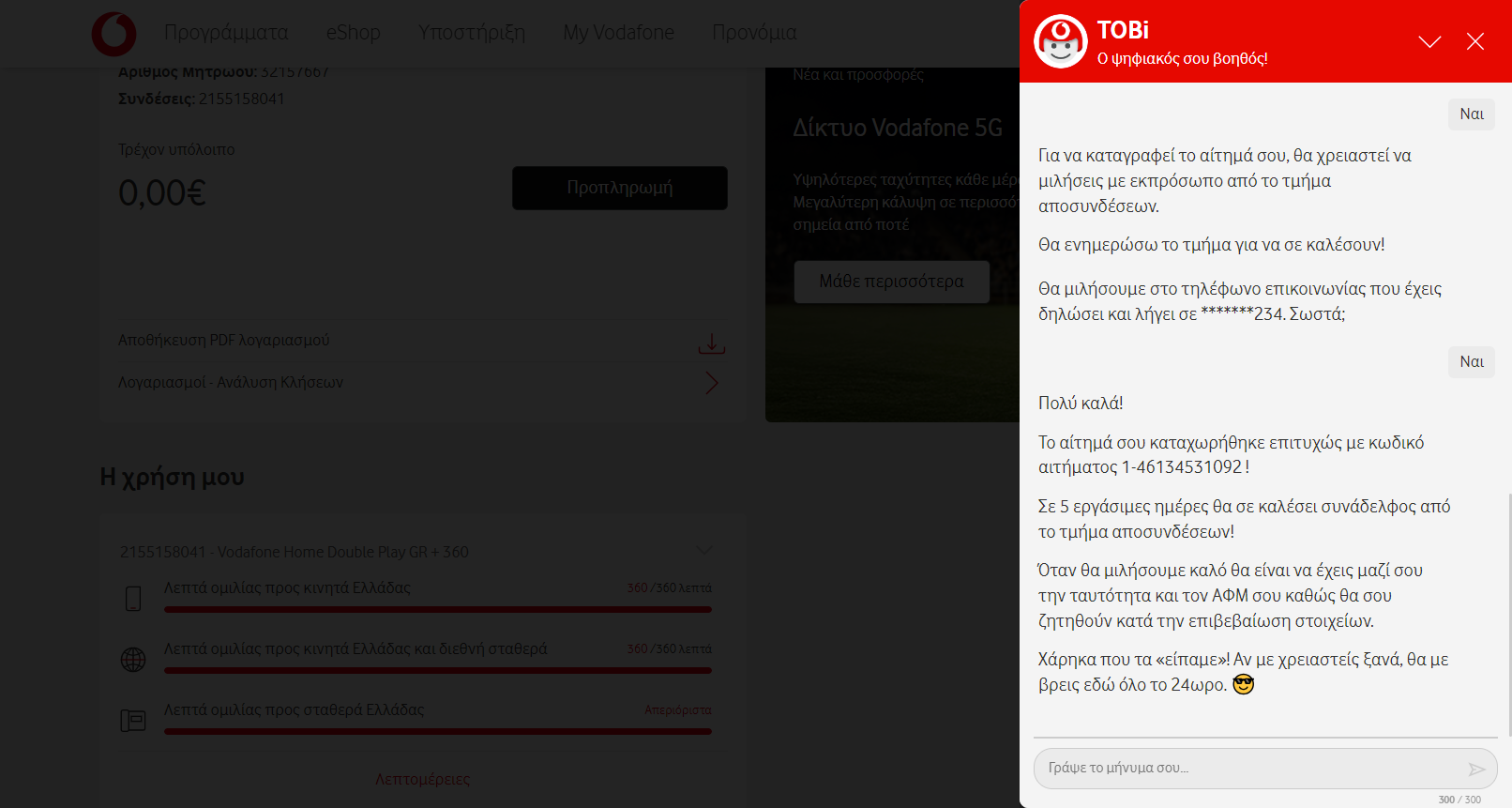Click the second Ναι reply bubble
The width and height of the screenshot is (1512, 808).
click(x=1472, y=361)
